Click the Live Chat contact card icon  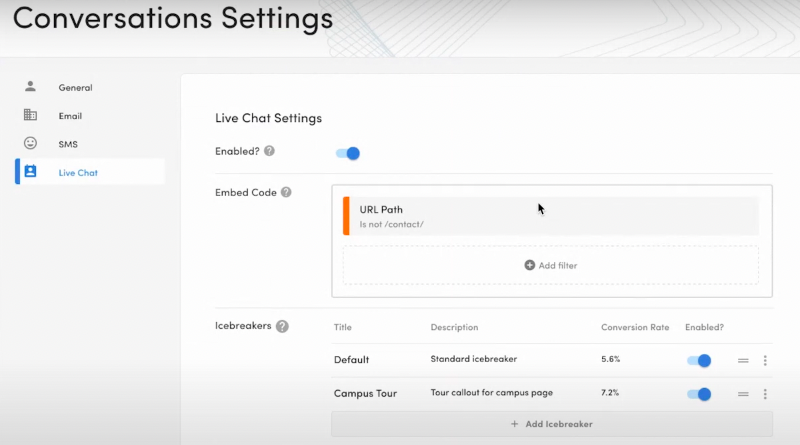click(30, 172)
